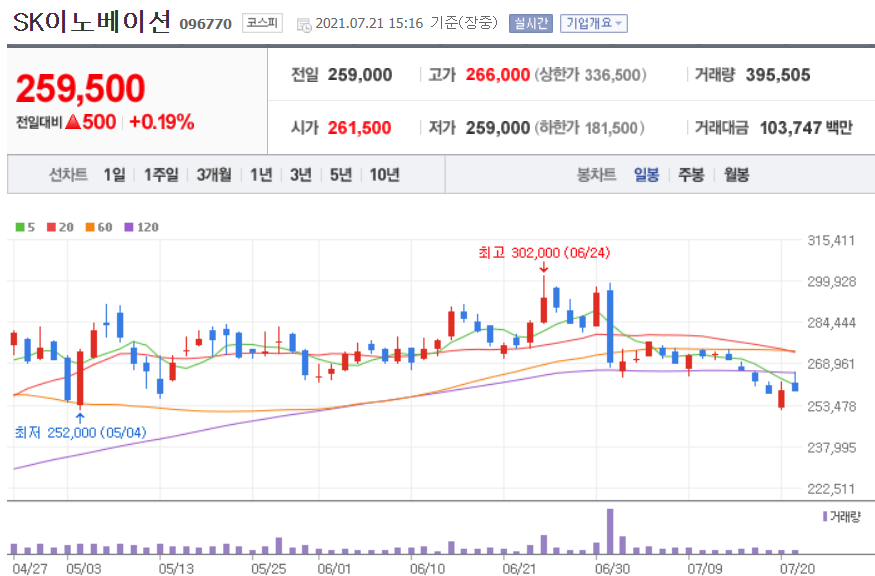Click the purple 120-day moving average swatch

129,227
